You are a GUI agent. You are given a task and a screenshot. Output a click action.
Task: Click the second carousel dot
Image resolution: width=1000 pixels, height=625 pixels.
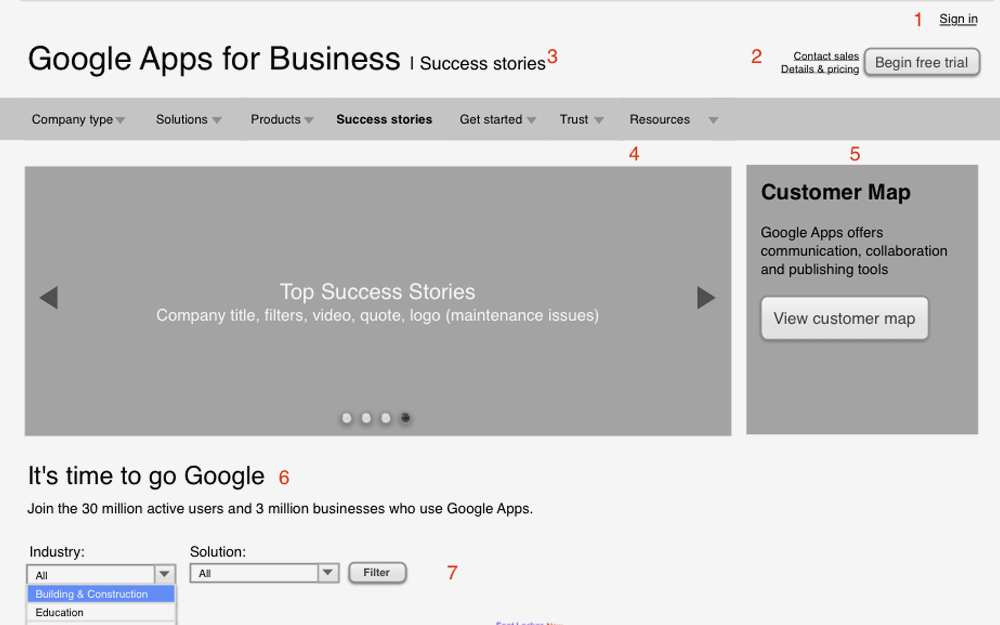point(366,418)
